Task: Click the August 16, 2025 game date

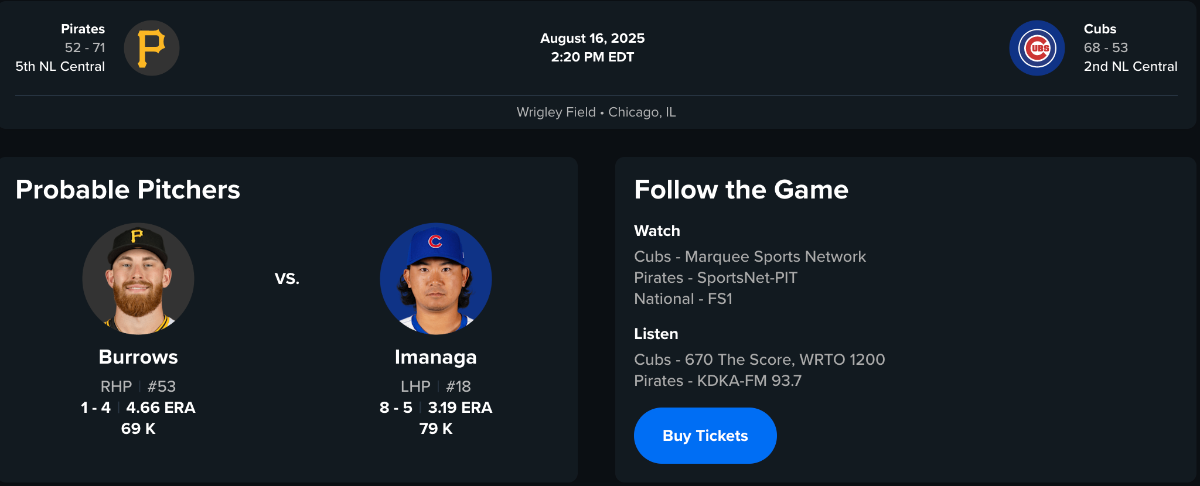Action: pos(592,38)
